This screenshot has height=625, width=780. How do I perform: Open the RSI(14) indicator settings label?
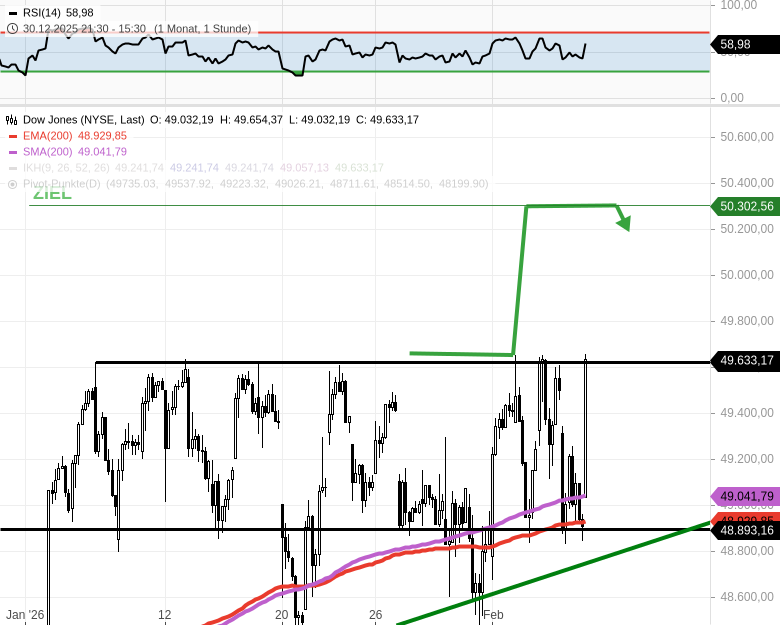coord(44,13)
